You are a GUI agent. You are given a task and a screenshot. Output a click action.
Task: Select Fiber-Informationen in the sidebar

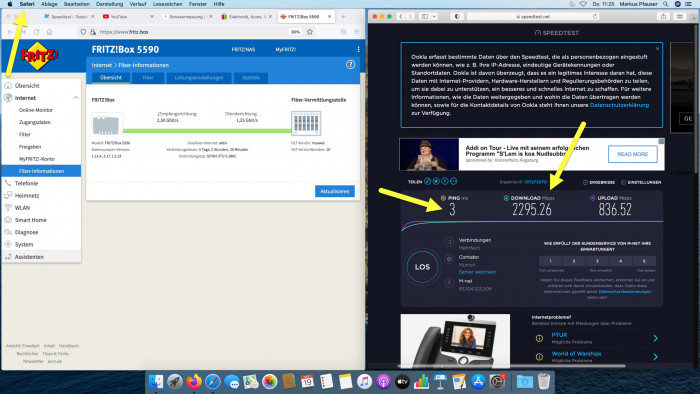click(41, 171)
